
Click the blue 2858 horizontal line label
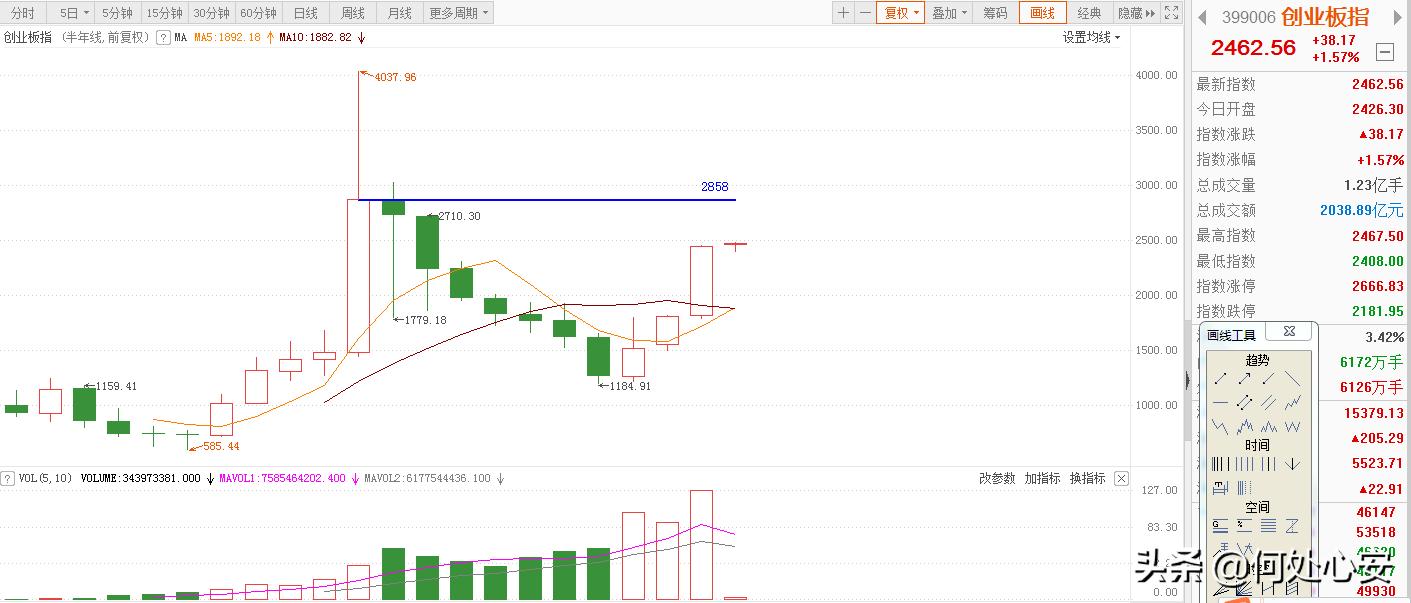click(714, 187)
